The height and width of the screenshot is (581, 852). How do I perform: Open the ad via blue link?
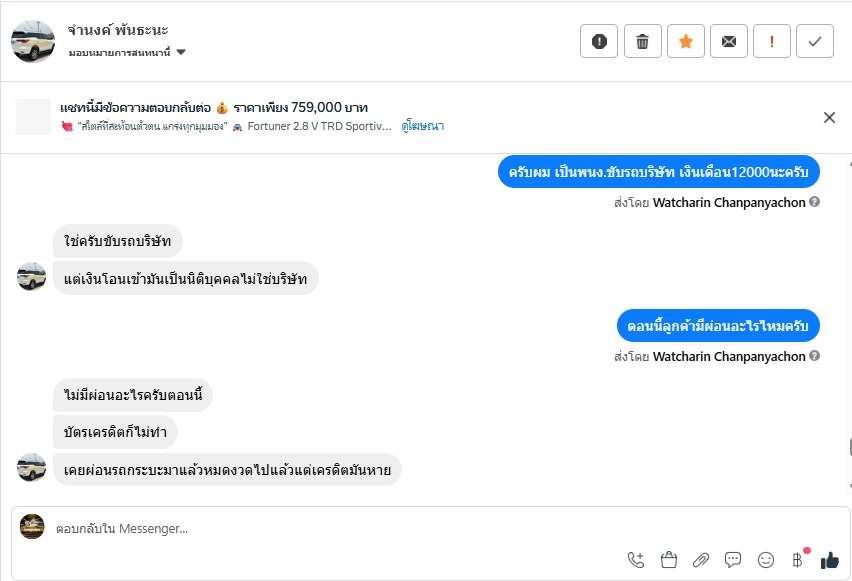coord(422,126)
